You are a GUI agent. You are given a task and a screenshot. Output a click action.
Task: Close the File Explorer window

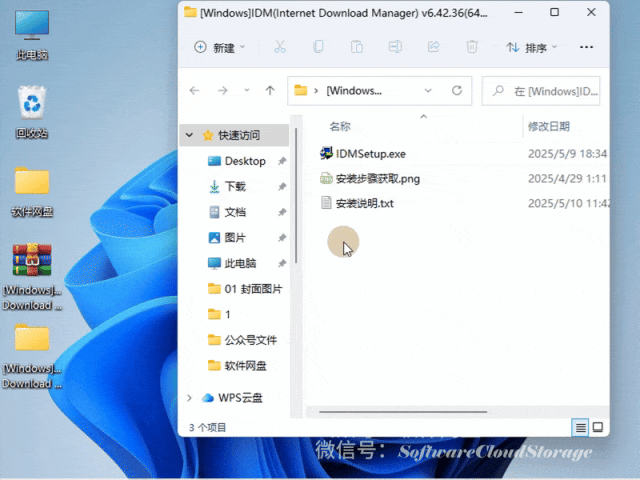(x=591, y=13)
